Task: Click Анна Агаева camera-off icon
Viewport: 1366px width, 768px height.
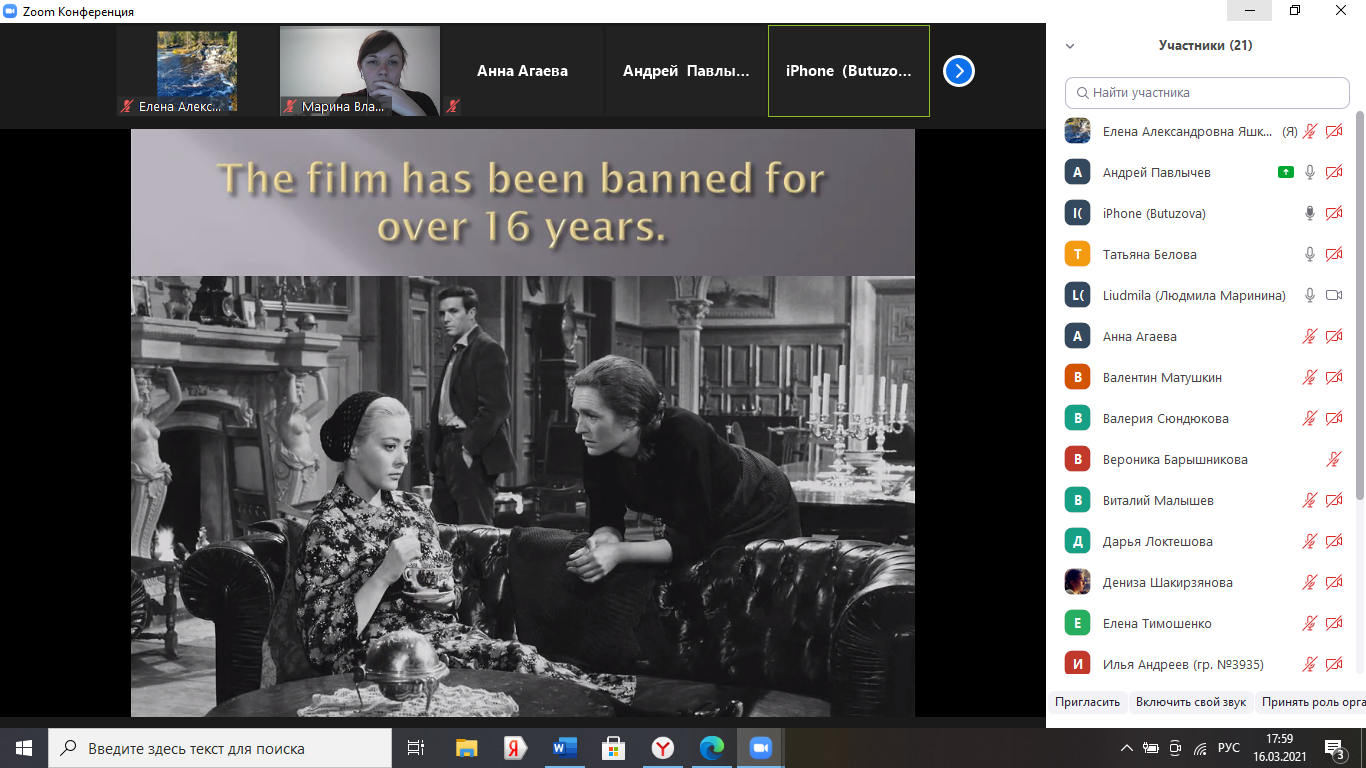Action: [x=1334, y=336]
